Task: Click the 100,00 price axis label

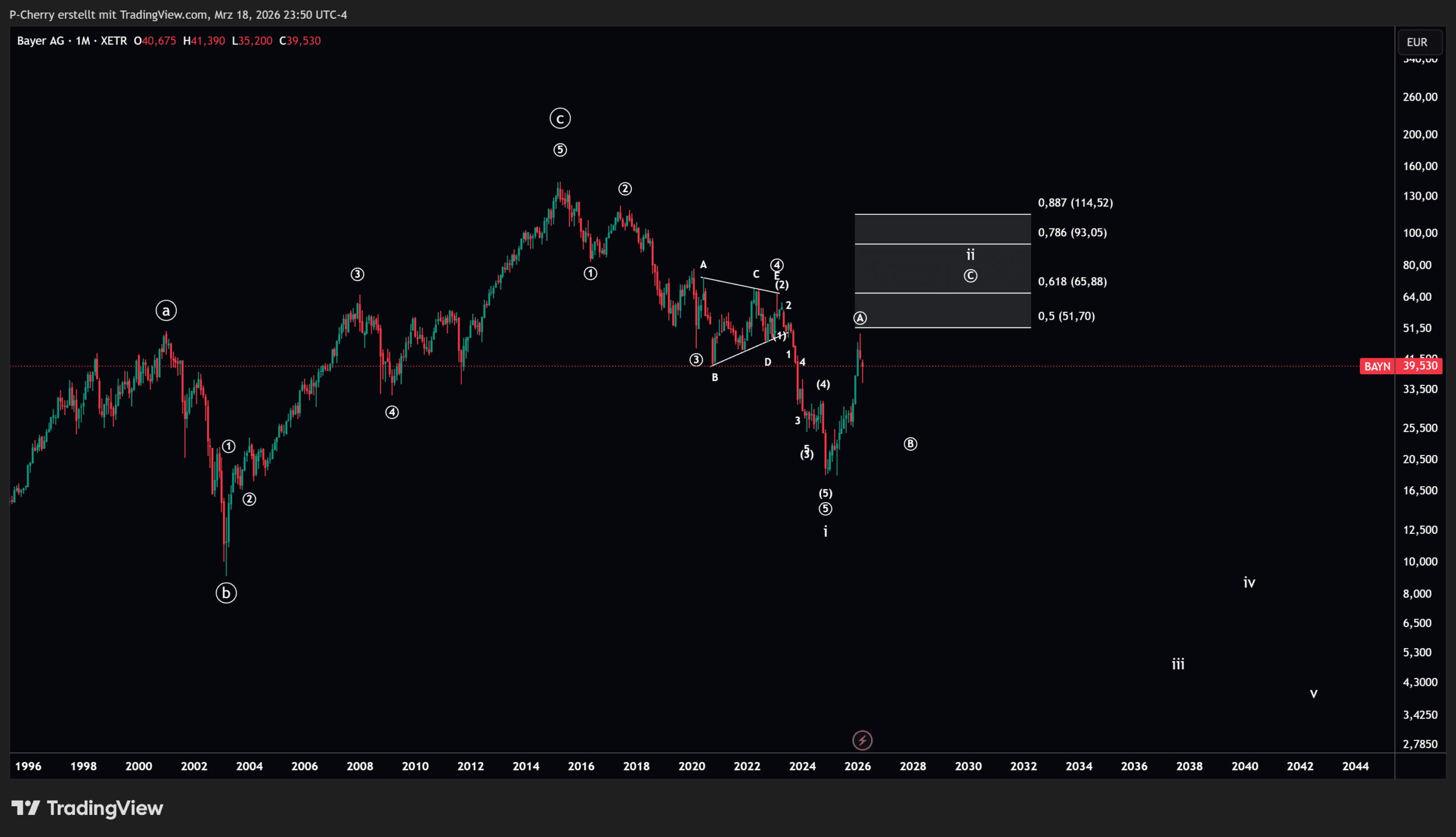Action: click(x=1419, y=233)
